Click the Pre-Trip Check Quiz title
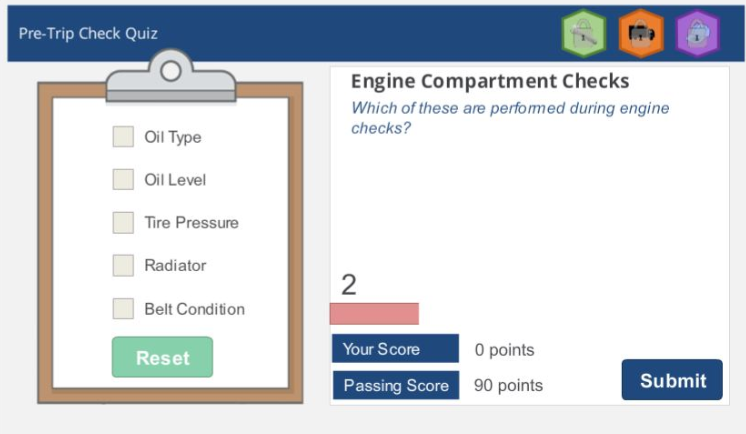 (88, 33)
